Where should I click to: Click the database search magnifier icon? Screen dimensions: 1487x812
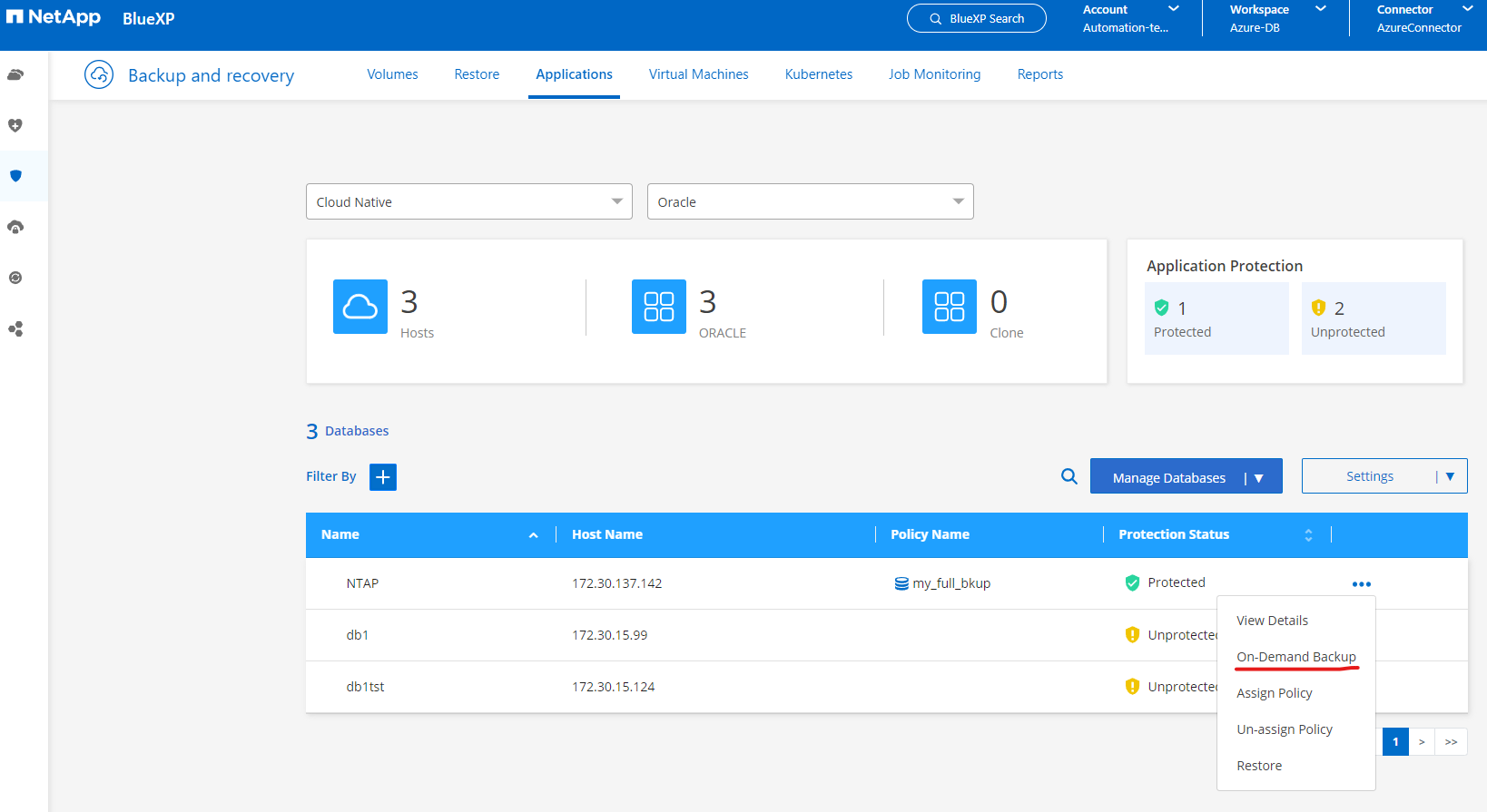tap(1069, 476)
